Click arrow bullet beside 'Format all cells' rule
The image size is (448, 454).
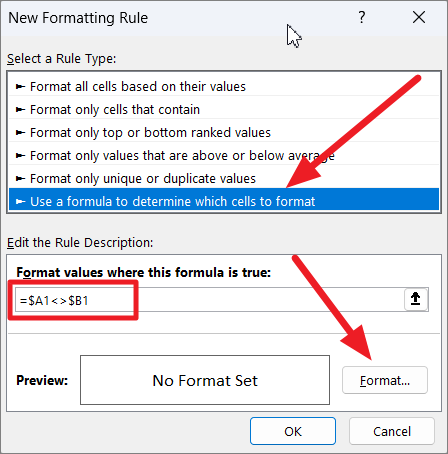coord(20,87)
